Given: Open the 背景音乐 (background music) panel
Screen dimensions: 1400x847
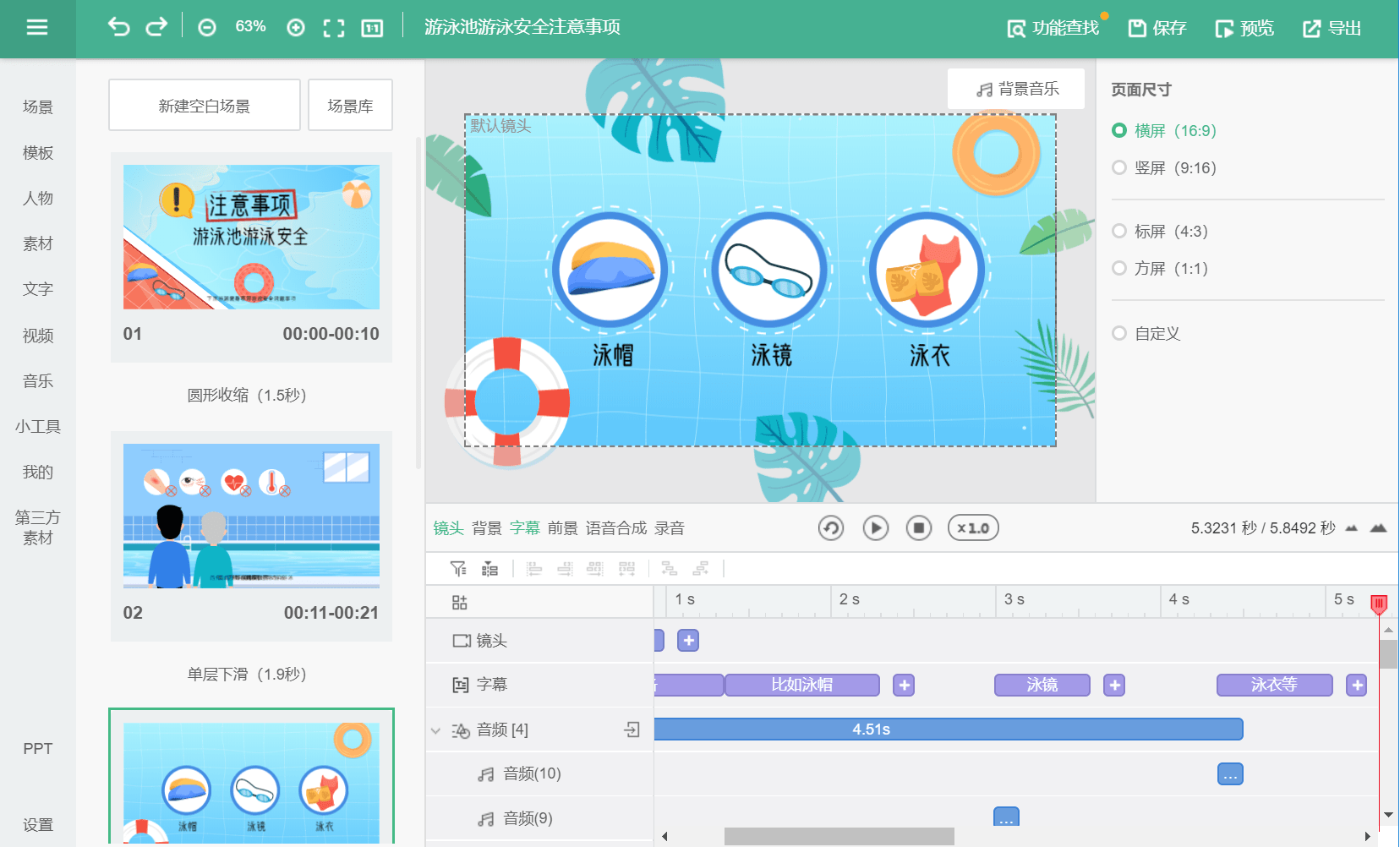Looking at the screenshot, I should click(x=1015, y=89).
